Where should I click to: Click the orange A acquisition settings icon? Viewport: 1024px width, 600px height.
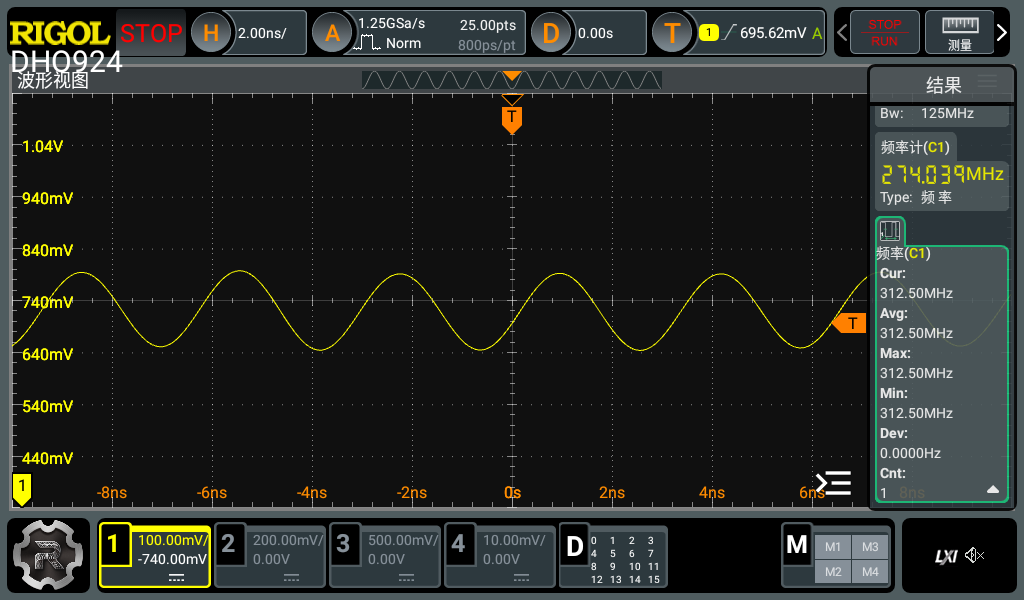[x=332, y=33]
